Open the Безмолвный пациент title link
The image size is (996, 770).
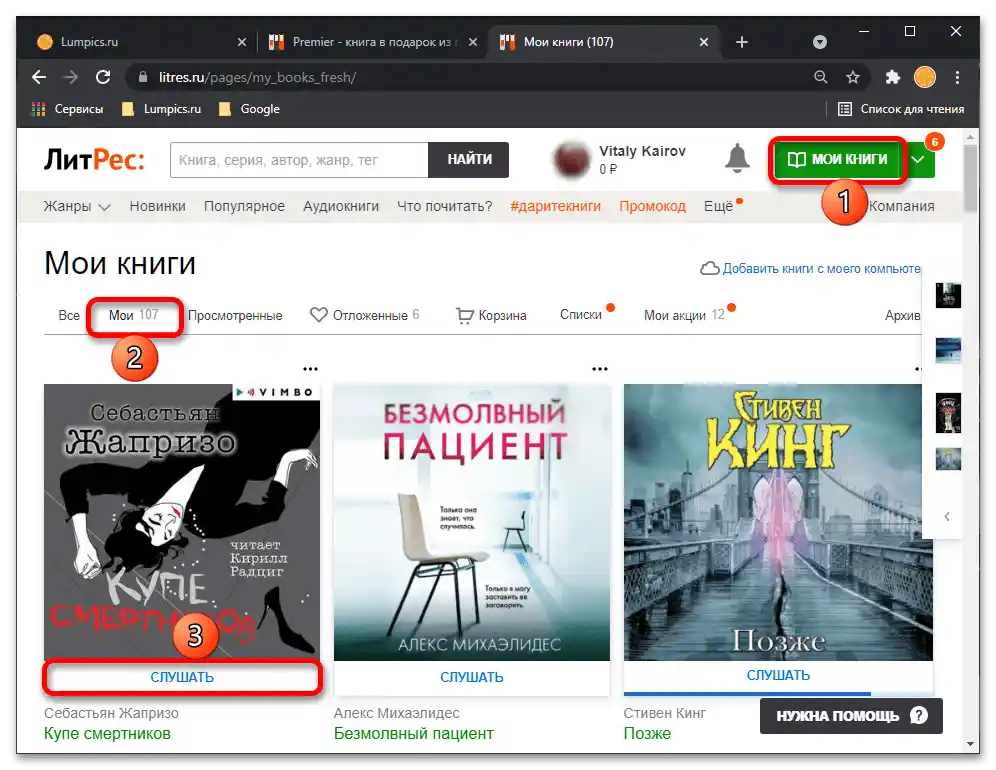414,734
